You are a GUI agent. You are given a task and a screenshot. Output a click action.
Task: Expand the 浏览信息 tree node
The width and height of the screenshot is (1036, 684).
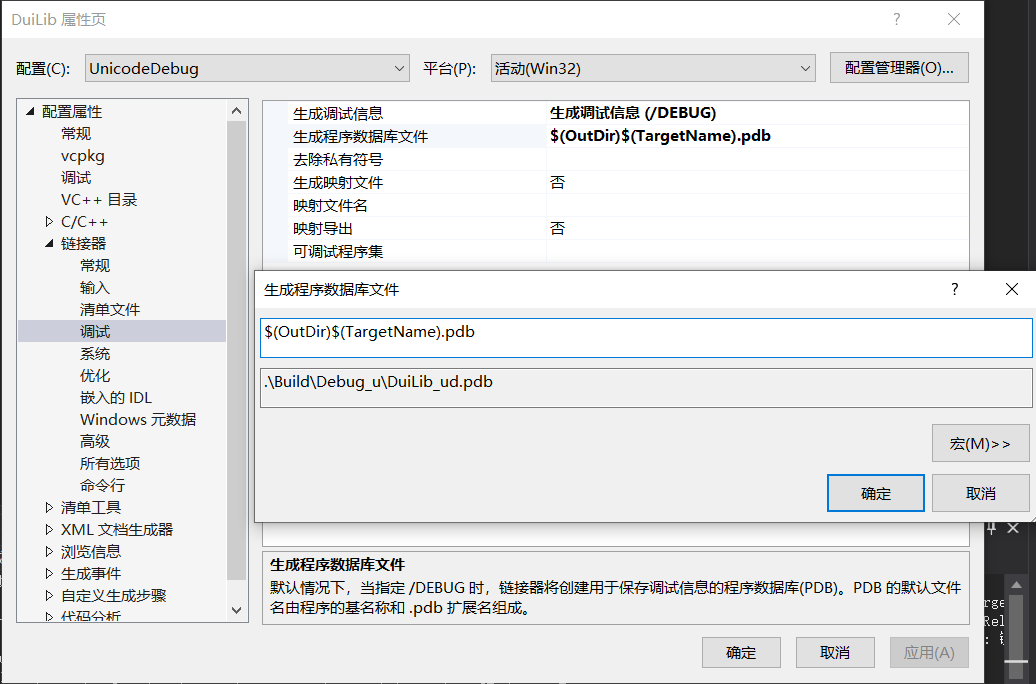pos(49,551)
